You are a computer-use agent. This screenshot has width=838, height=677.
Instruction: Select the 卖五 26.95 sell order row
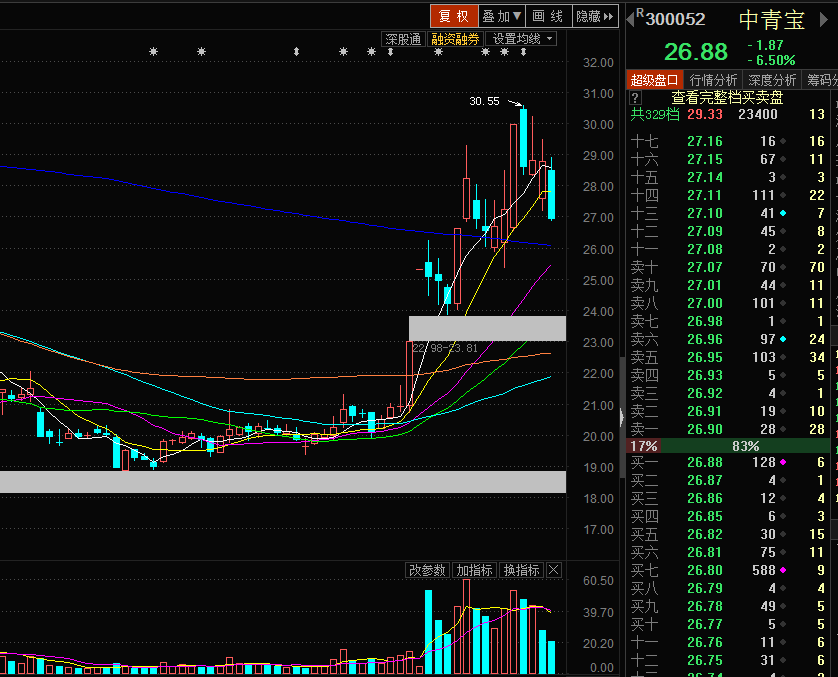click(728, 357)
